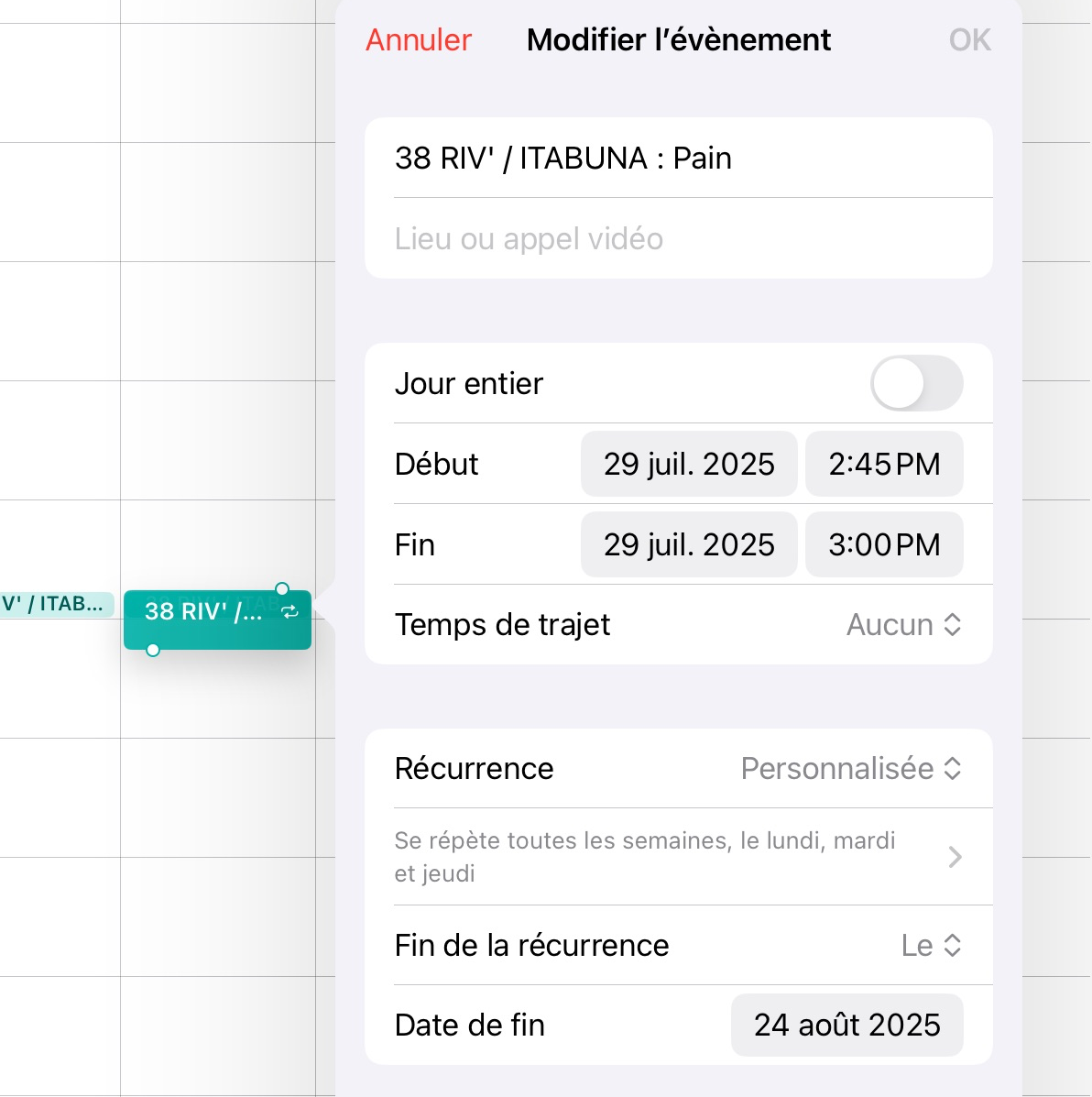Screen dimensions: 1092x1097
Task: Click OK to confirm event changes
Action: pyautogui.click(x=969, y=40)
